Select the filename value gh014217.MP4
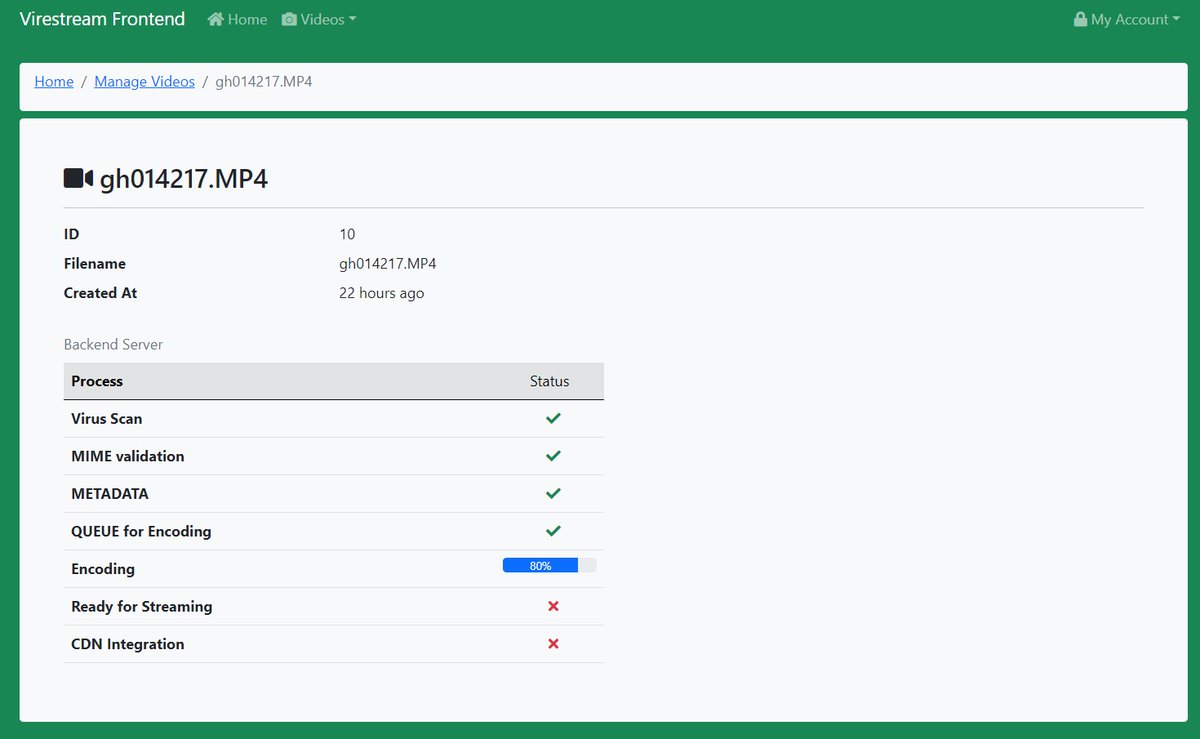The image size is (1200, 739). click(388, 264)
